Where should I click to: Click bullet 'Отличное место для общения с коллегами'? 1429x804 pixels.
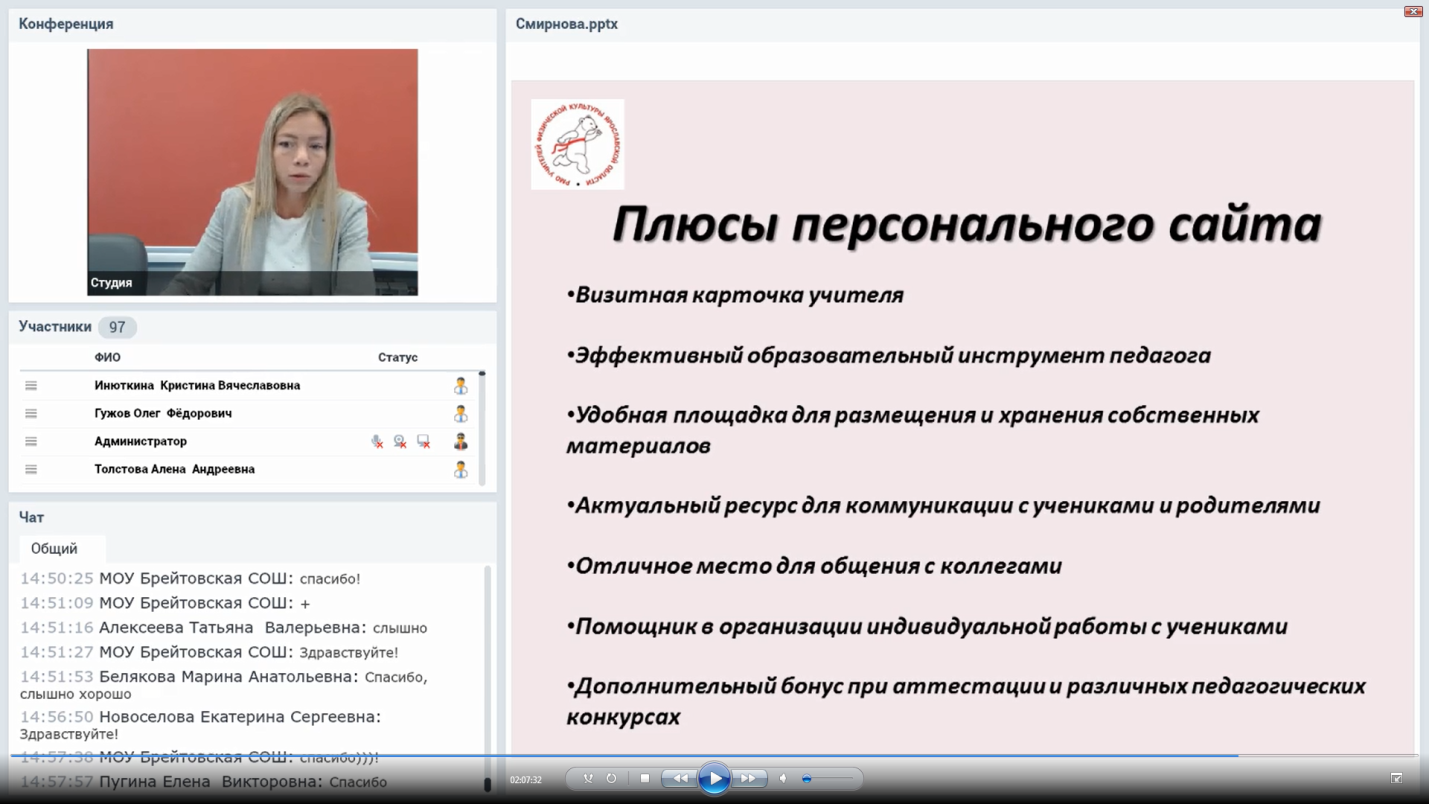click(x=814, y=566)
